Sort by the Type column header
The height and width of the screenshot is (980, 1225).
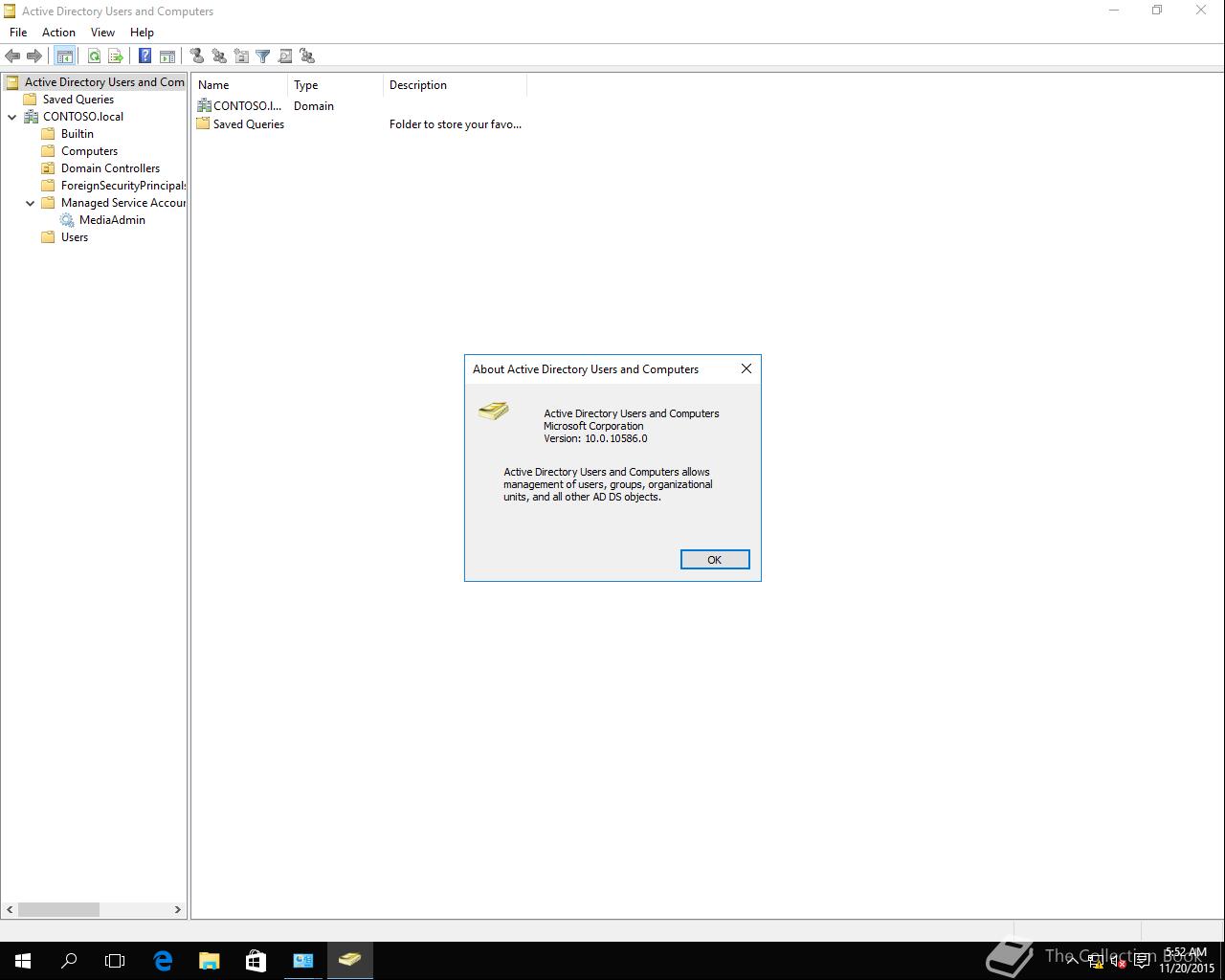(x=336, y=85)
